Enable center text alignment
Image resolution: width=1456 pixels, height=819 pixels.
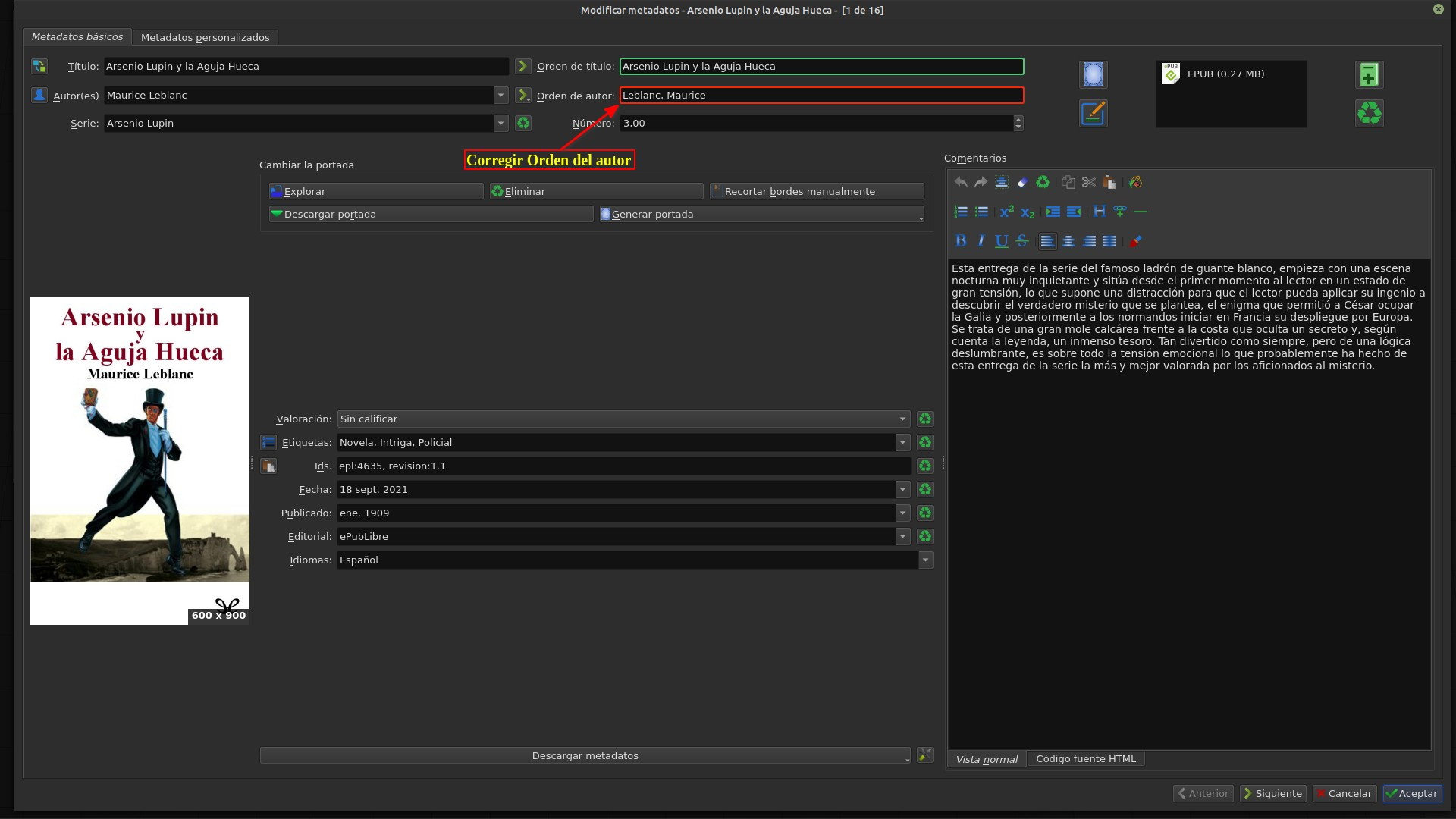point(1068,241)
